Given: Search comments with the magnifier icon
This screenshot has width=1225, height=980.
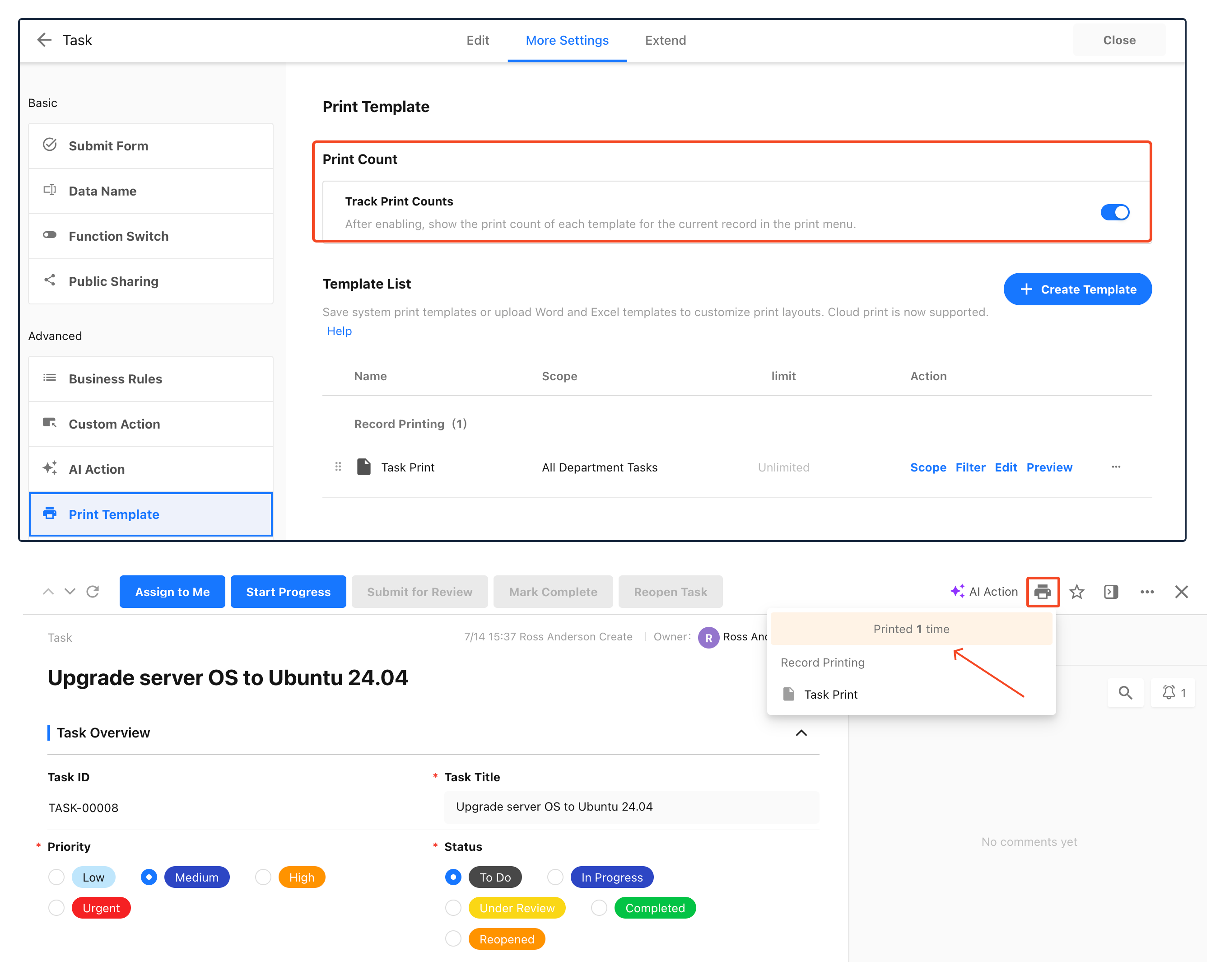Looking at the screenshot, I should coord(1125,692).
